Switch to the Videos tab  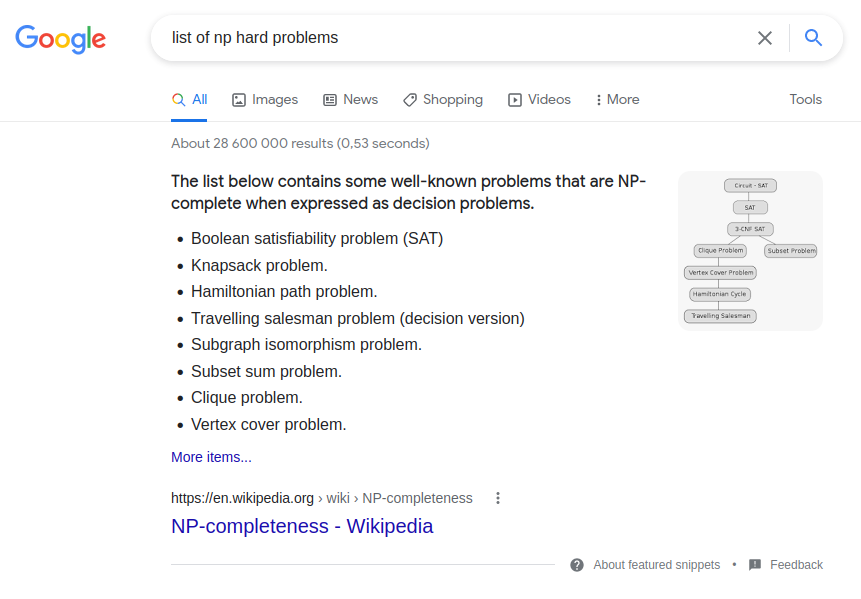point(539,99)
